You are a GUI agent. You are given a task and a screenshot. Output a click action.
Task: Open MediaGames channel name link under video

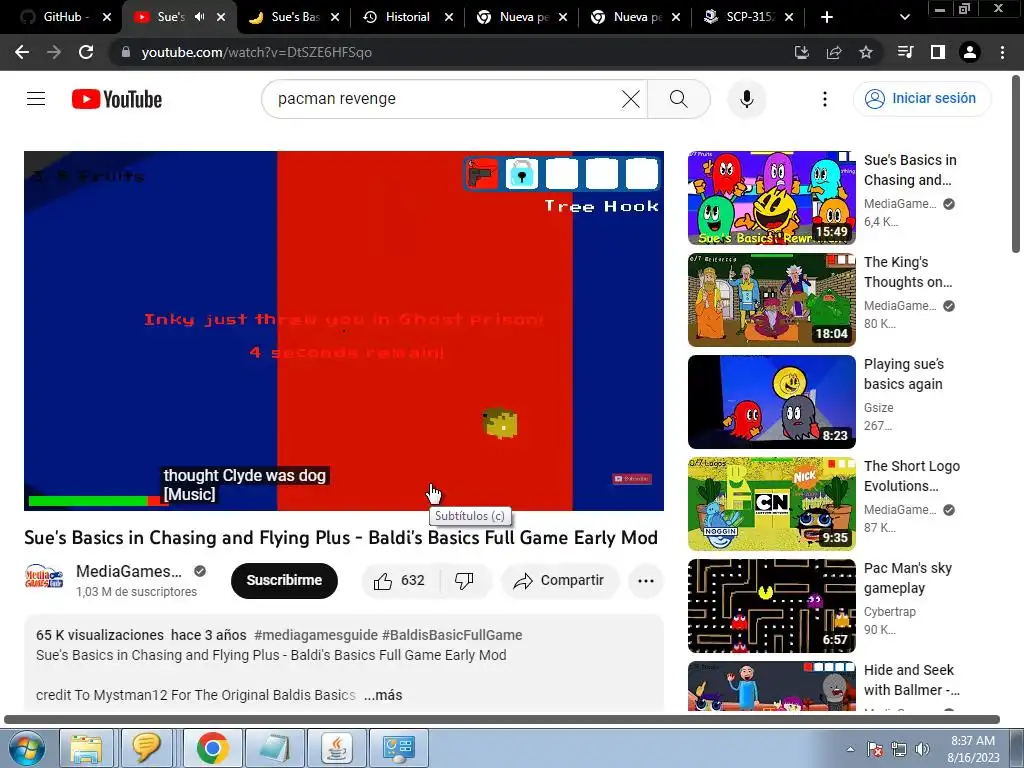click(x=129, y=571)
